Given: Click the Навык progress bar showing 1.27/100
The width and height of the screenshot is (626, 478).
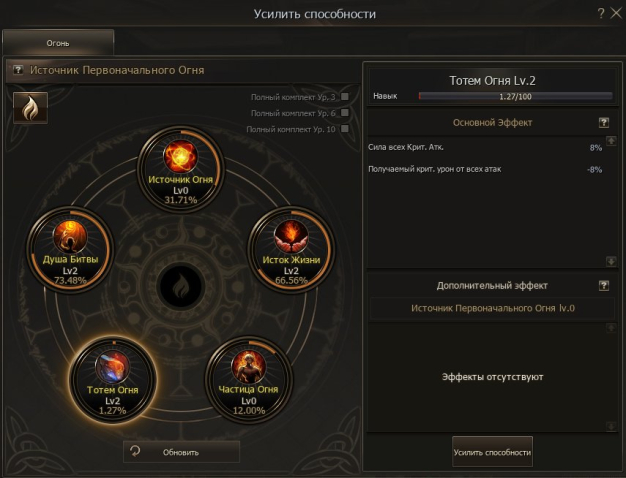Looking at the screenshot, I should point(515,96).
